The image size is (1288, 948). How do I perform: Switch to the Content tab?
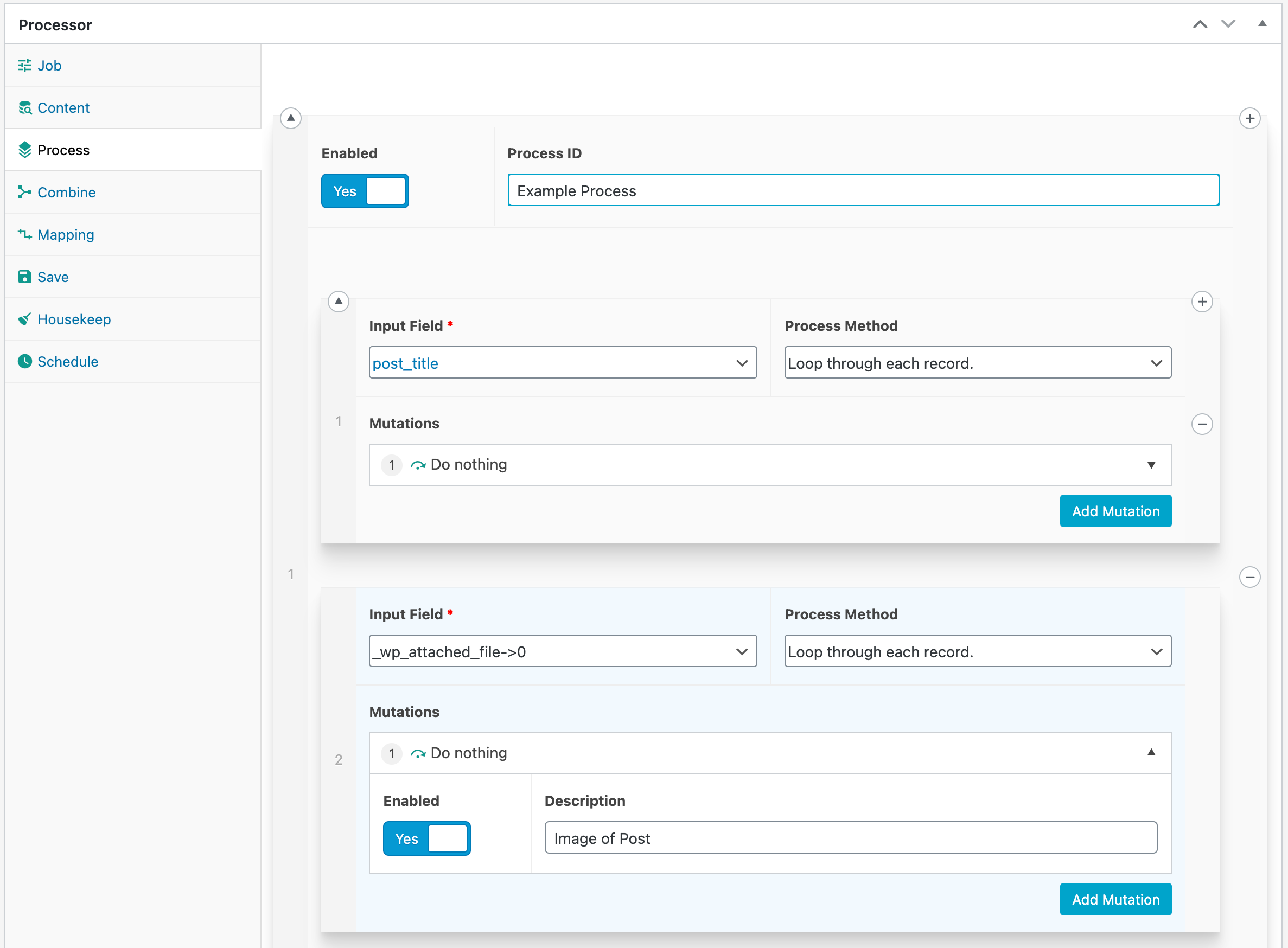[133, 108]
